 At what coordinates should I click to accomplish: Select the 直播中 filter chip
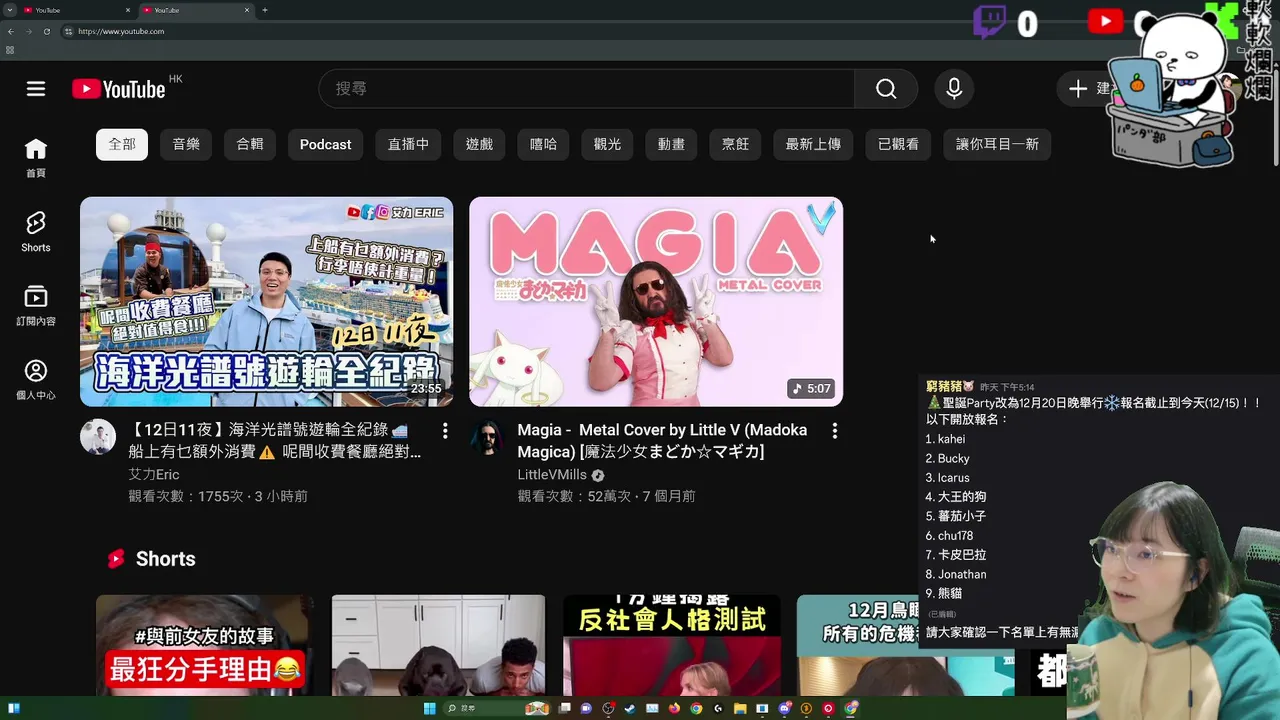click(x=408, y=144)
